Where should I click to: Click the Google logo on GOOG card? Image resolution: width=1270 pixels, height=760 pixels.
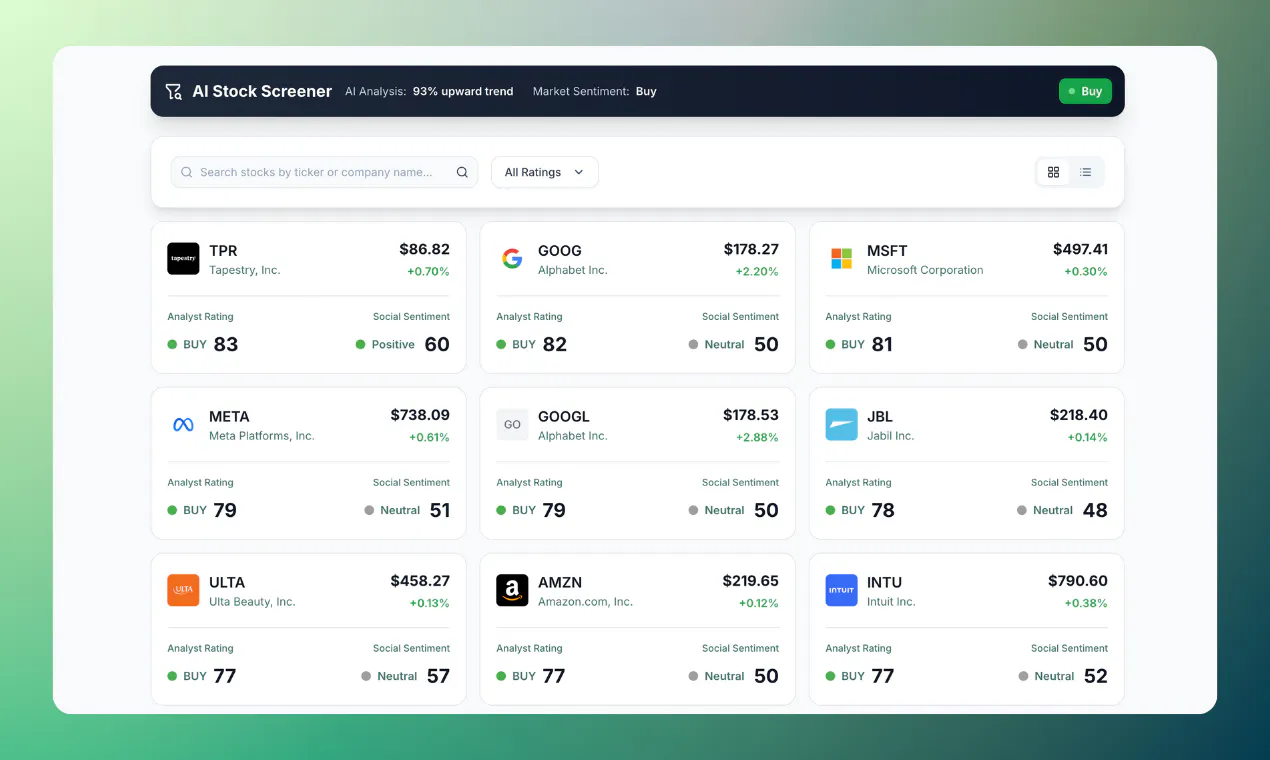point(512,258)
